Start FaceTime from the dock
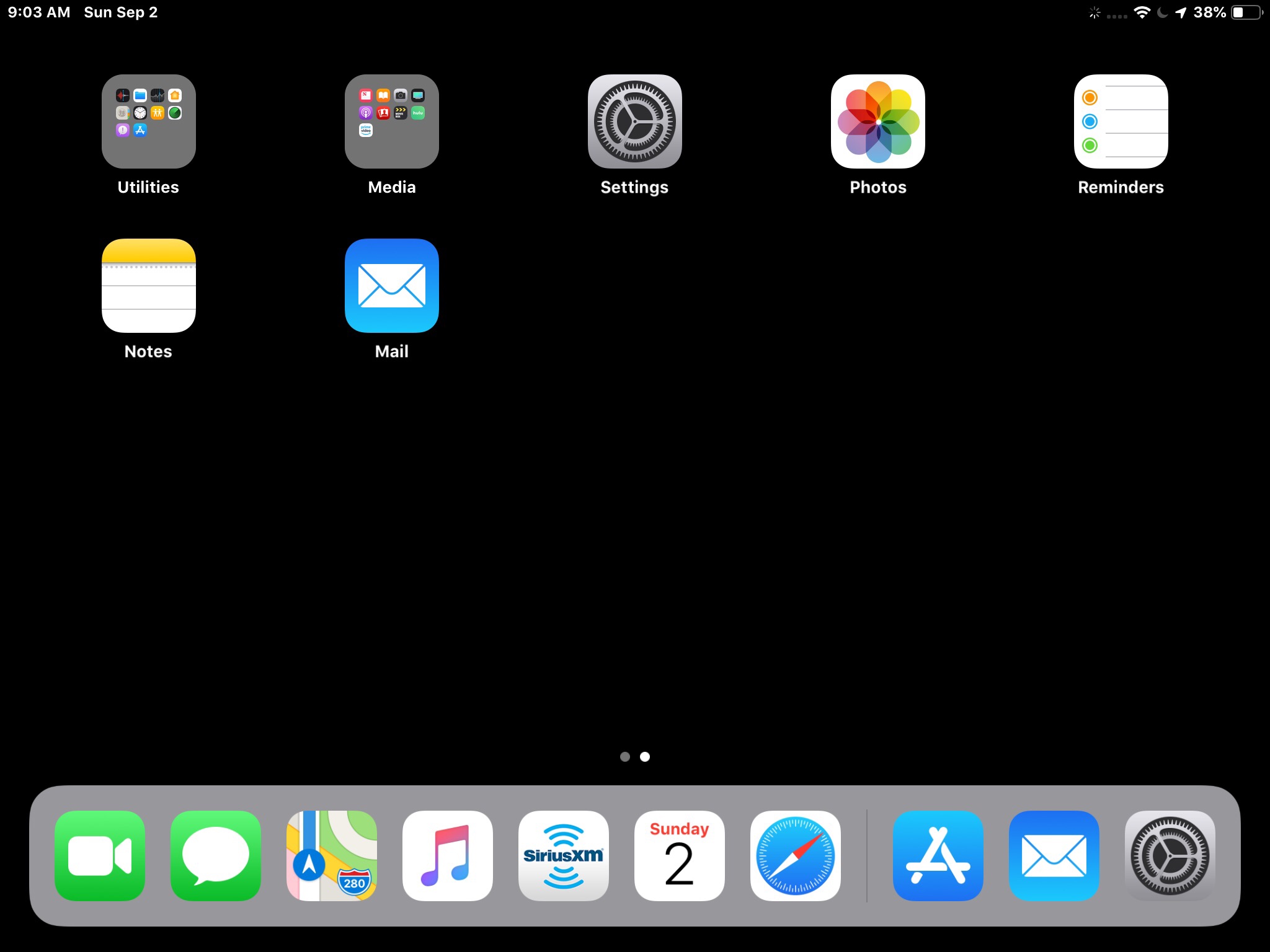 tap(100, 856)
